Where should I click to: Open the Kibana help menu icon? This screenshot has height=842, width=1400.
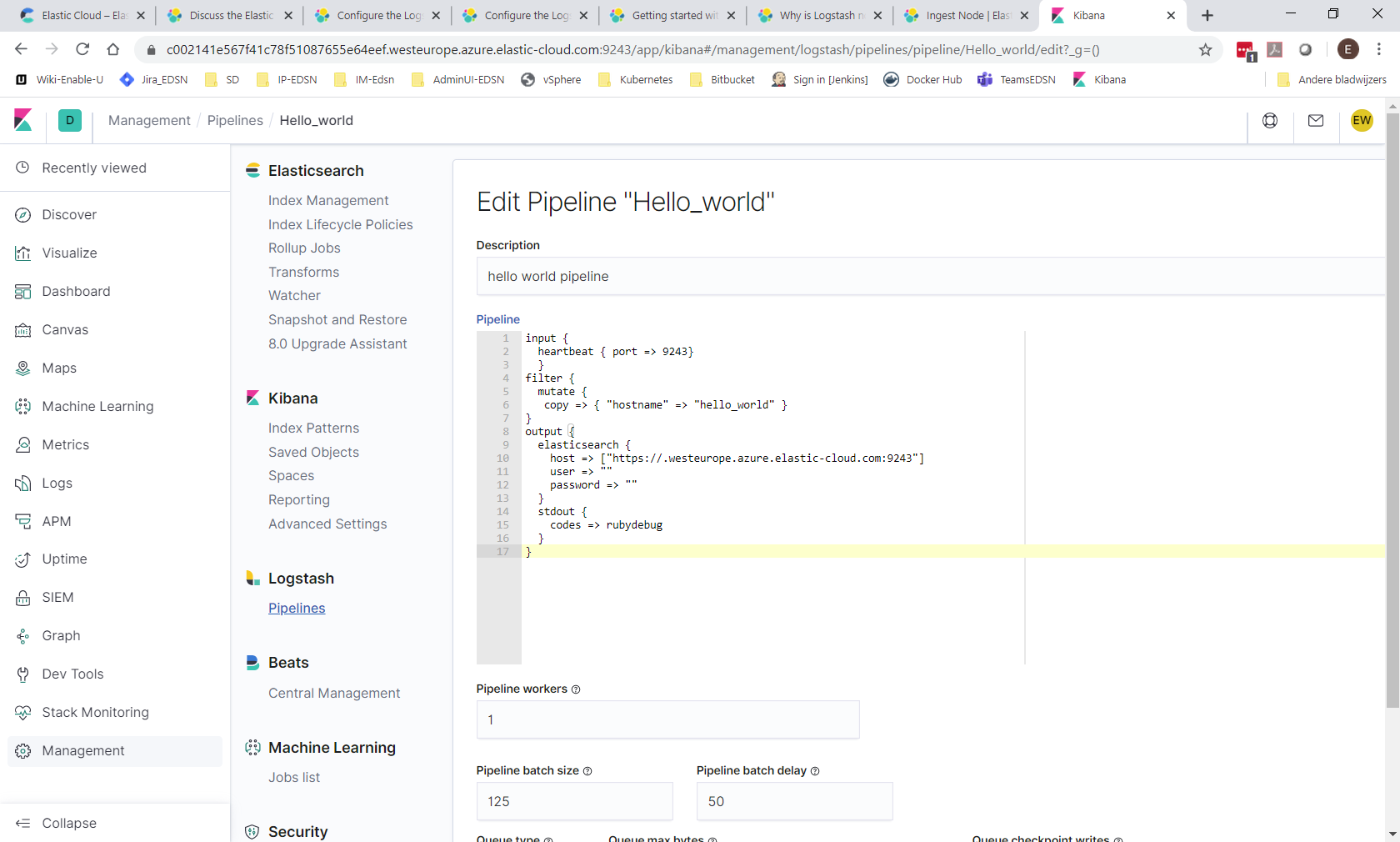pos(1270,121)
